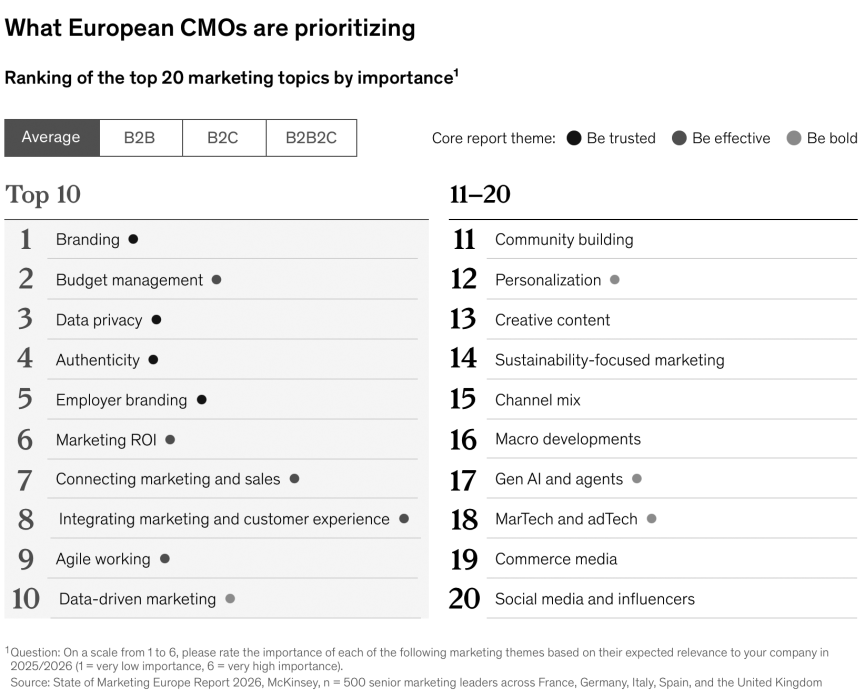Click the Be effective legend dot
Viewport: 864px width, 698px height.
click(680, 138)
